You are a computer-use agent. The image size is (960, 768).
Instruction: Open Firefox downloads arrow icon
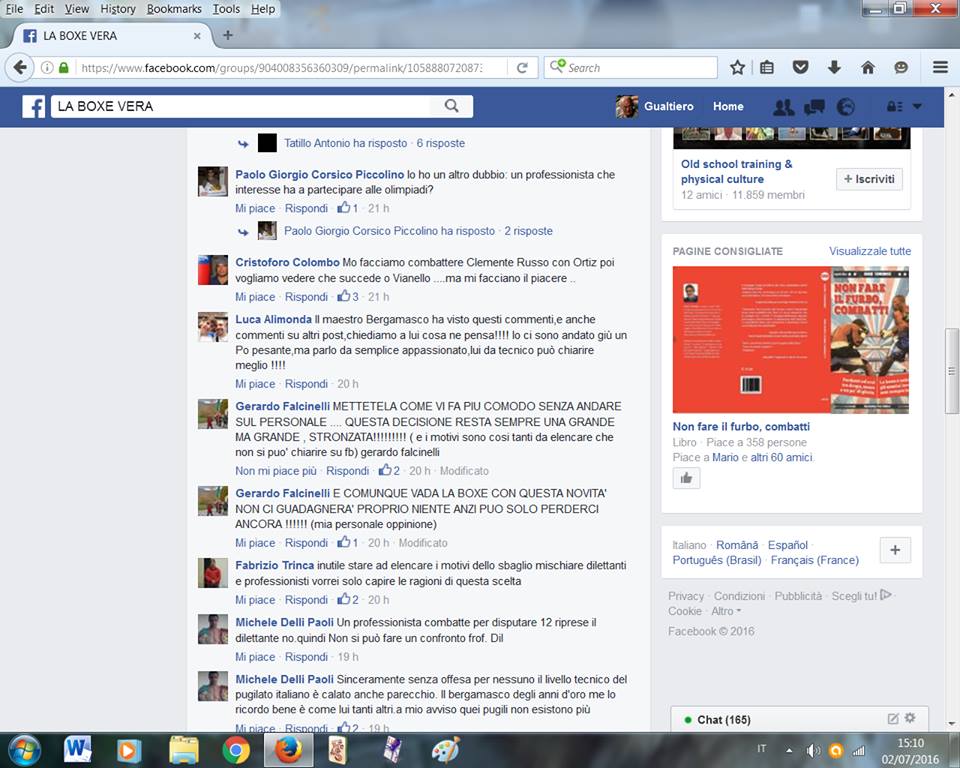pyautogui.click(x=834, y=68)
